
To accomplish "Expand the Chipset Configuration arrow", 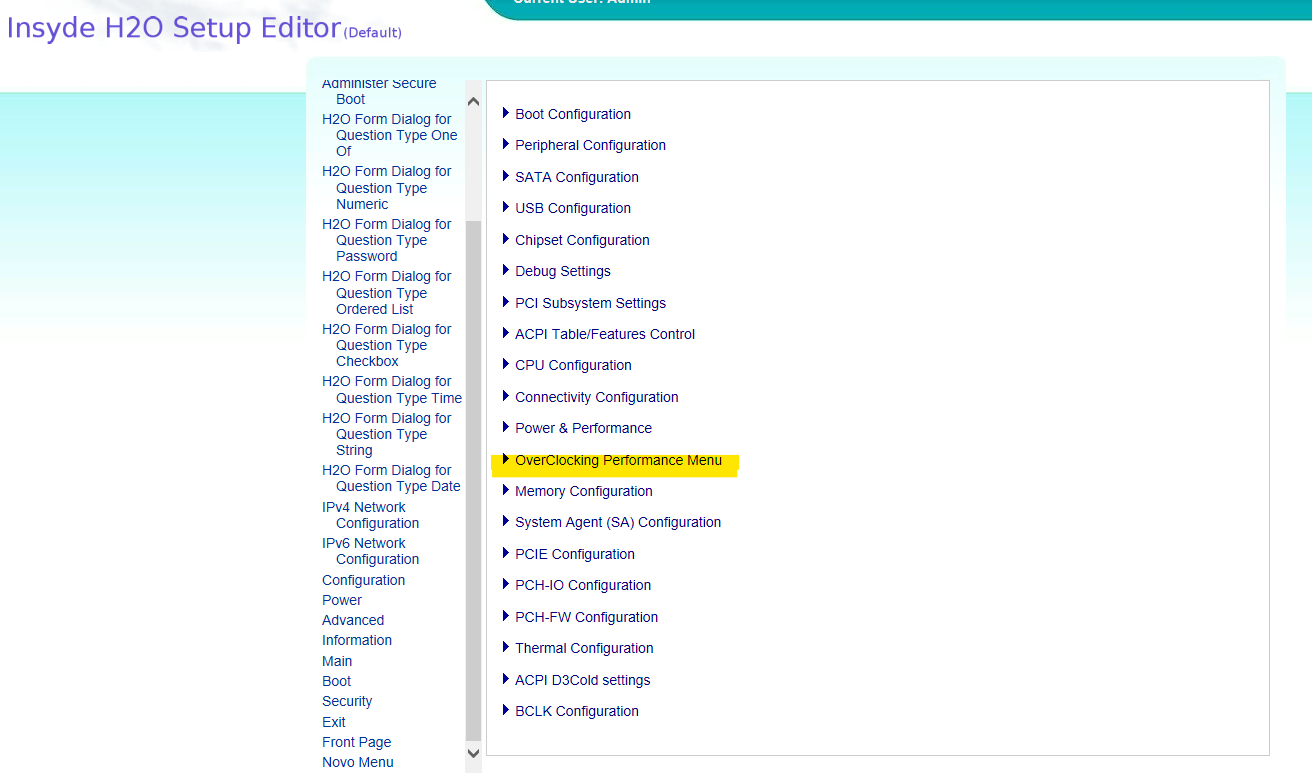I will 506,239.
